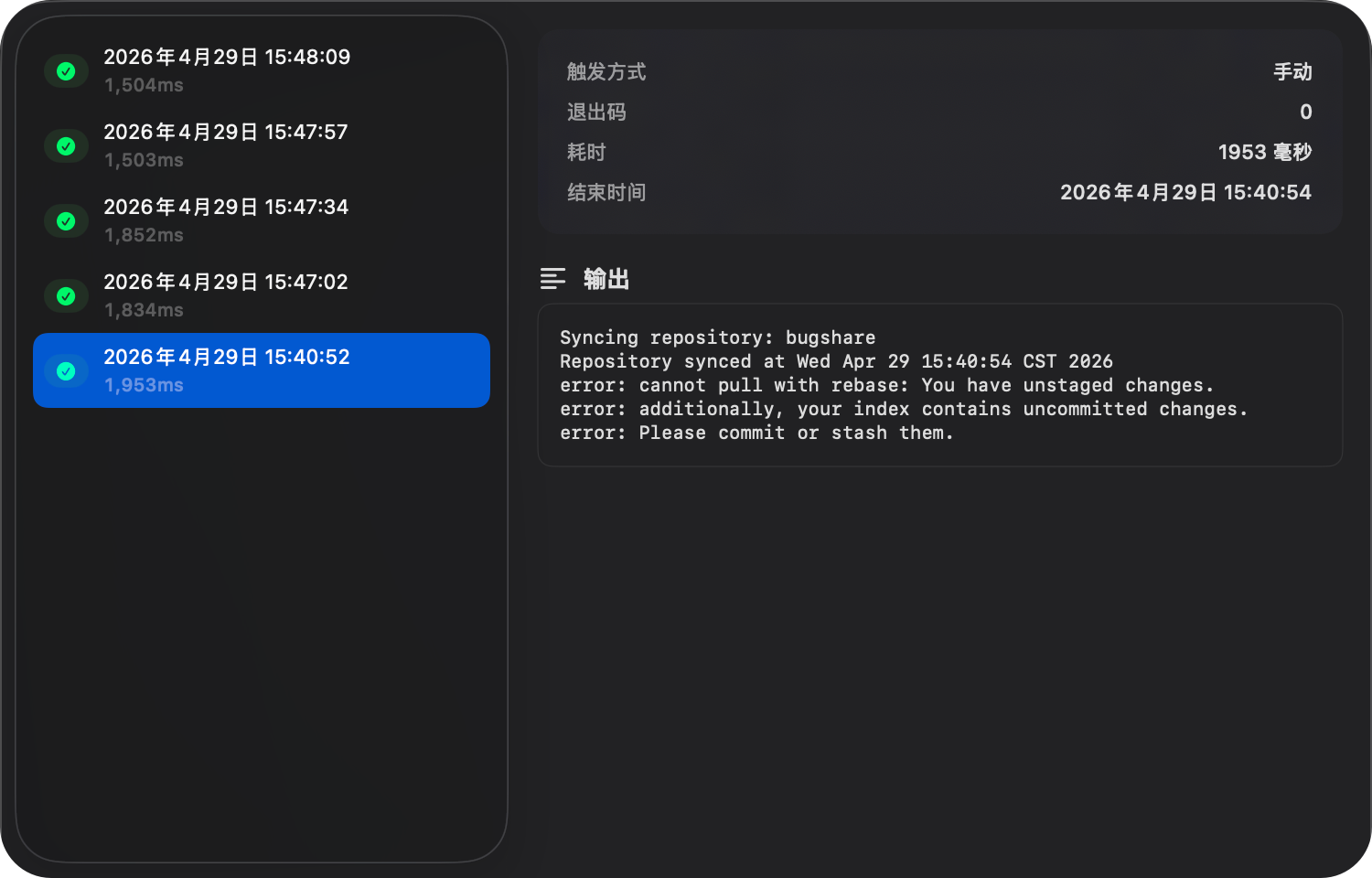Select run 2026年4月29日 15:40:52
This screenshot has height=878, width=1372.
[262, 370]
